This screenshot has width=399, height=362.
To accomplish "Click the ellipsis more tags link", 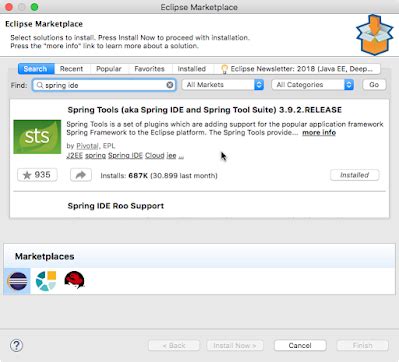I will 181,156.
